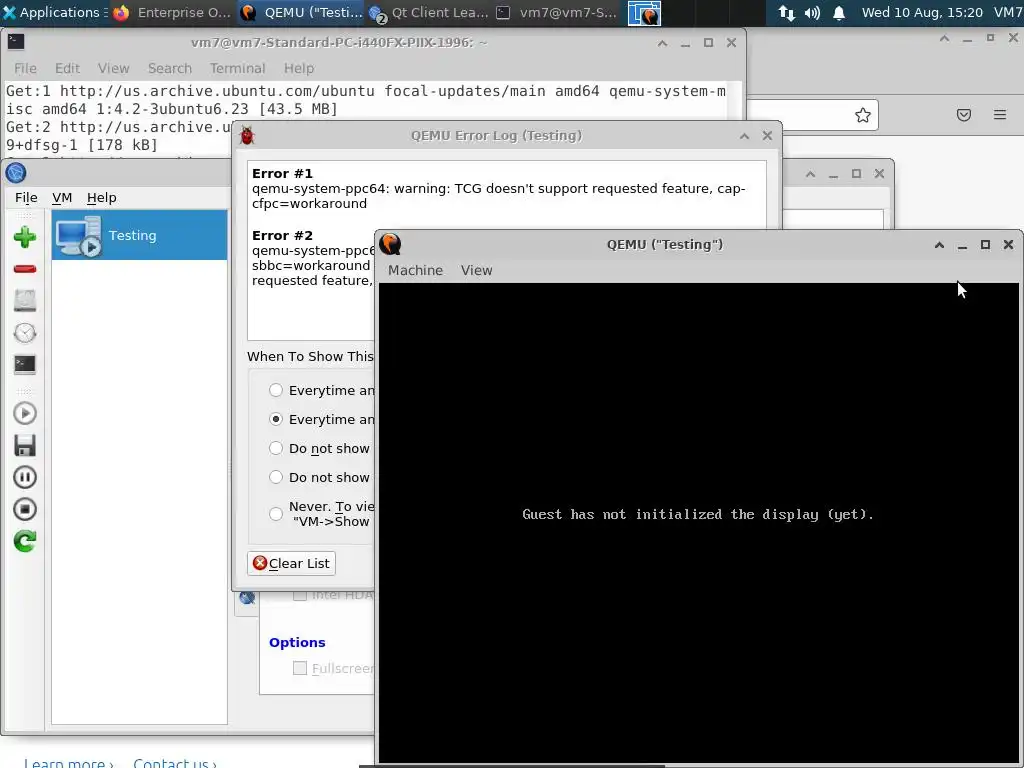
Task: Toggle the Fullscreen checkbox under Options
Action: tap(300, 668)
